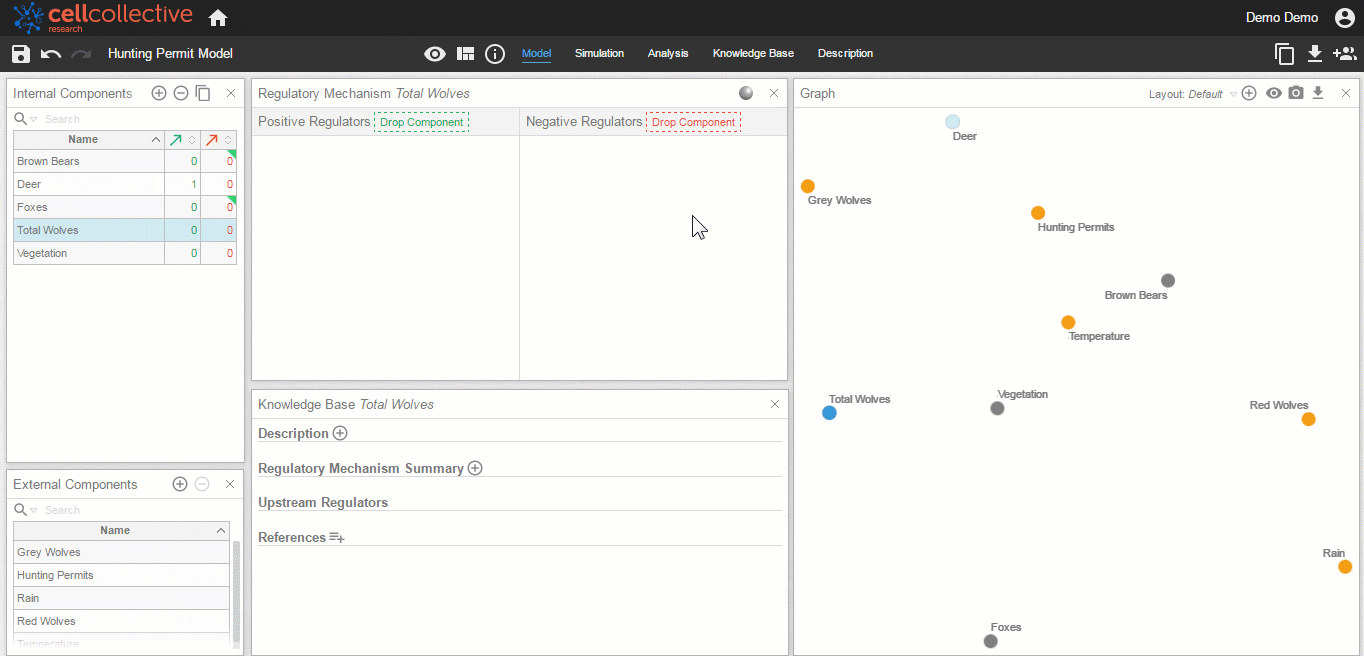Show model info with the circled i icon
Image resolution: width=1364 pixels, height=656 pixels.
[495, 54]
